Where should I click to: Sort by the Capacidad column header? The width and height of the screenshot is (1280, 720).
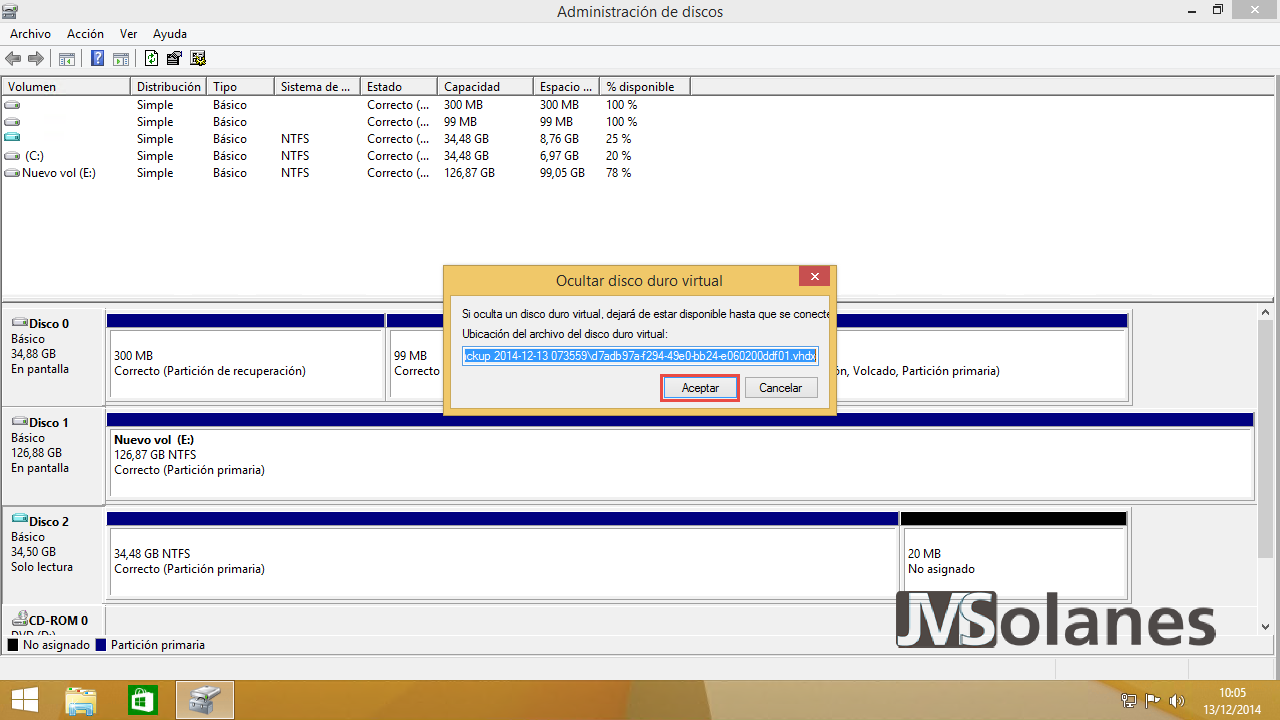point(485,87)
